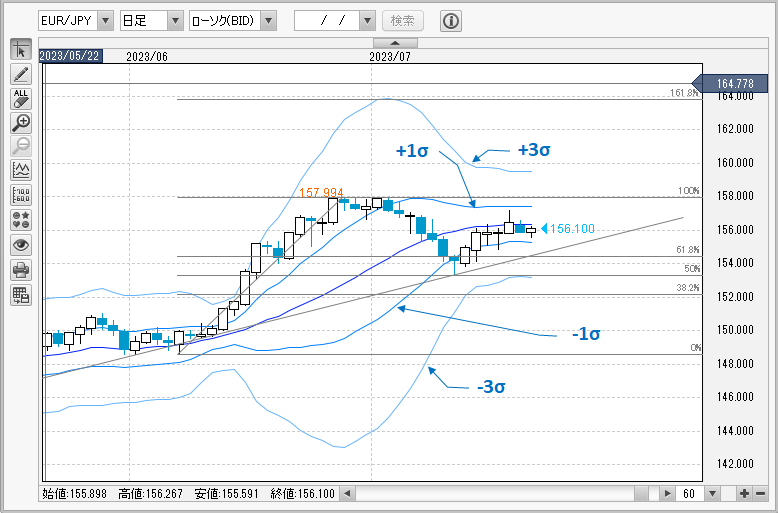Click the 164.778 price label marker
This screenshot has width=778, height=513.
point(730,83)
